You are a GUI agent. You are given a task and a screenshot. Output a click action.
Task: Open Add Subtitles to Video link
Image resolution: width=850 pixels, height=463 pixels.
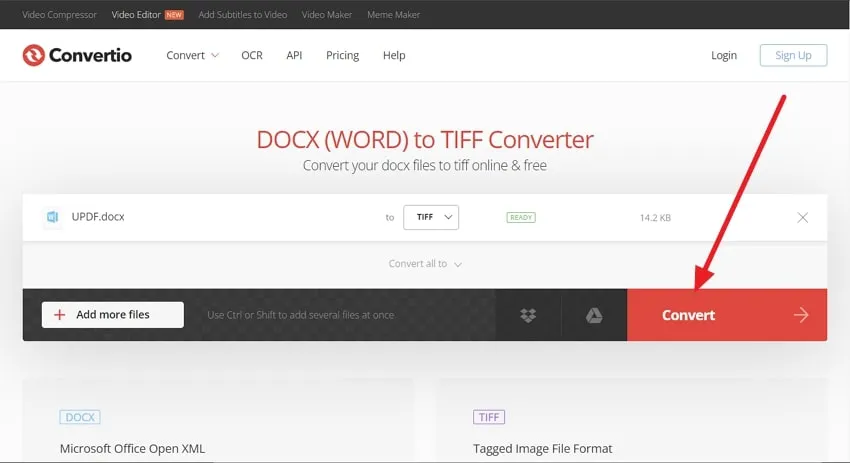click(243, 15)
